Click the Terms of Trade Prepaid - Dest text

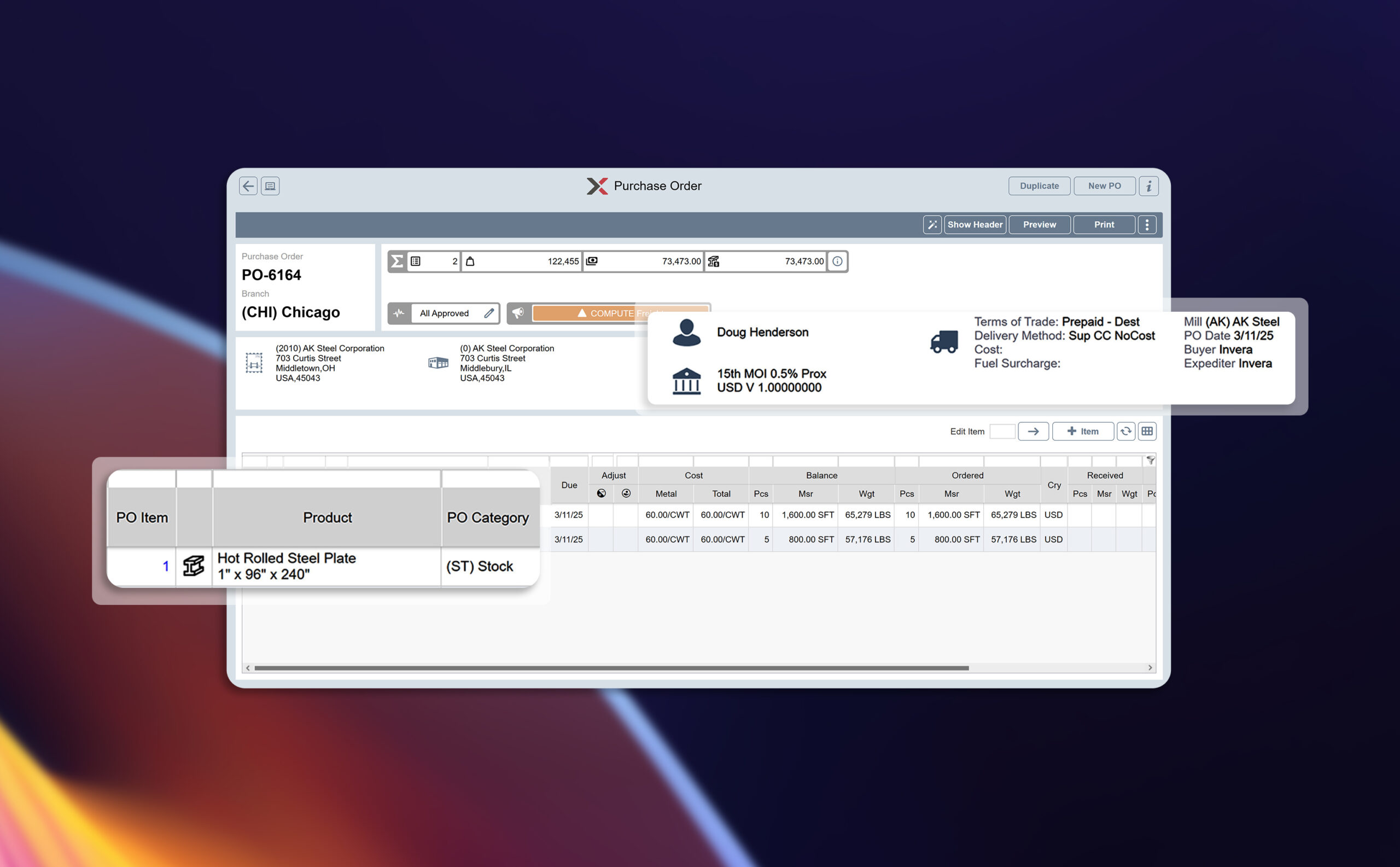click(1057, 322)
